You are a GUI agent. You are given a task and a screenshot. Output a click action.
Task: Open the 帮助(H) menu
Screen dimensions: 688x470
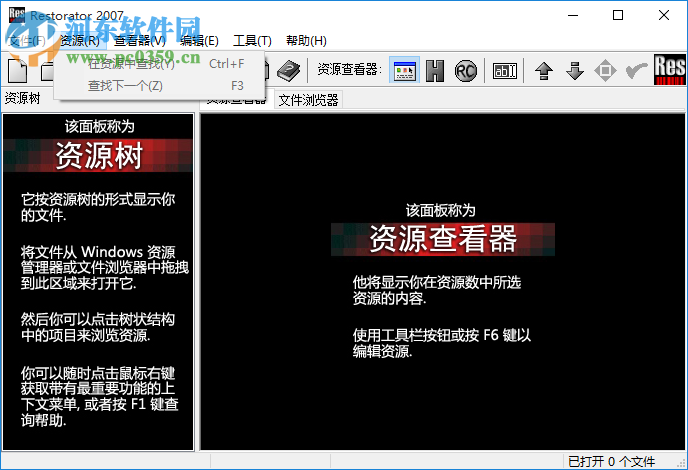tap(306, 41)
